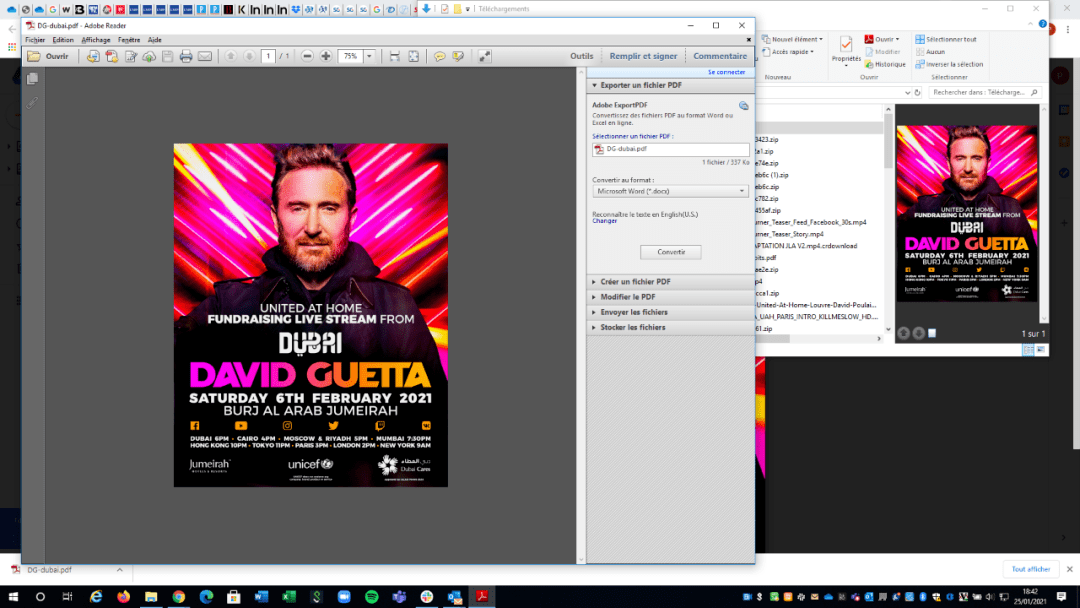Click the create PDF online toolbar icon

coord(112,56)
